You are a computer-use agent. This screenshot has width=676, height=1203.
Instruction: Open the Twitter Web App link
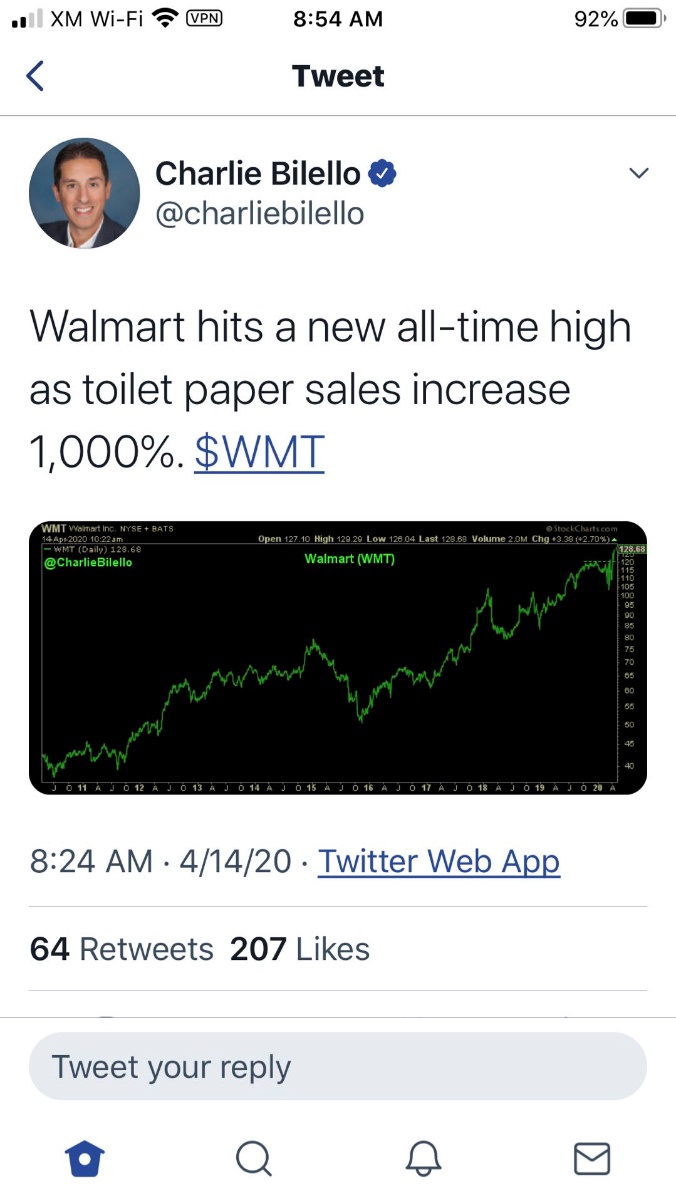point(438,861)
